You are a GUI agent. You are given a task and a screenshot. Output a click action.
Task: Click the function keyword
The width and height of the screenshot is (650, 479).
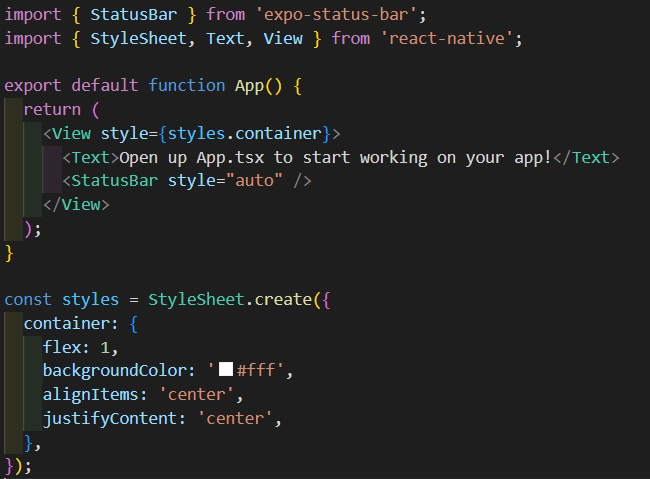[x=187, y=86]
